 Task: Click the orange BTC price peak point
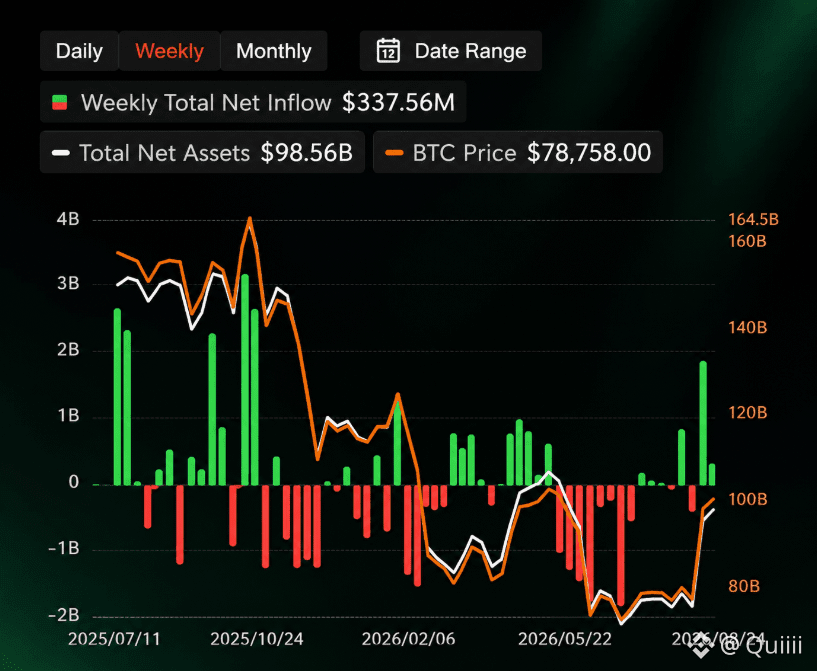250,218
